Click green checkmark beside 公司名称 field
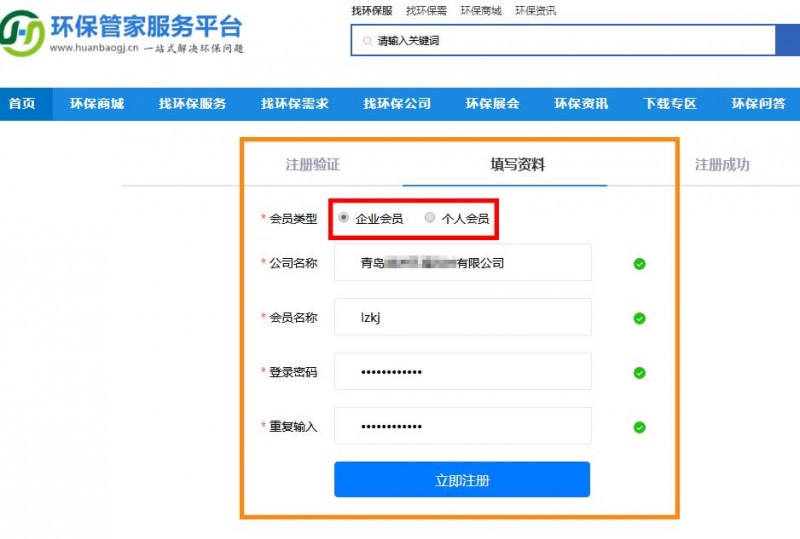This screenshot has height=539, width=800. pyautogui.click(x=639, y=264)
